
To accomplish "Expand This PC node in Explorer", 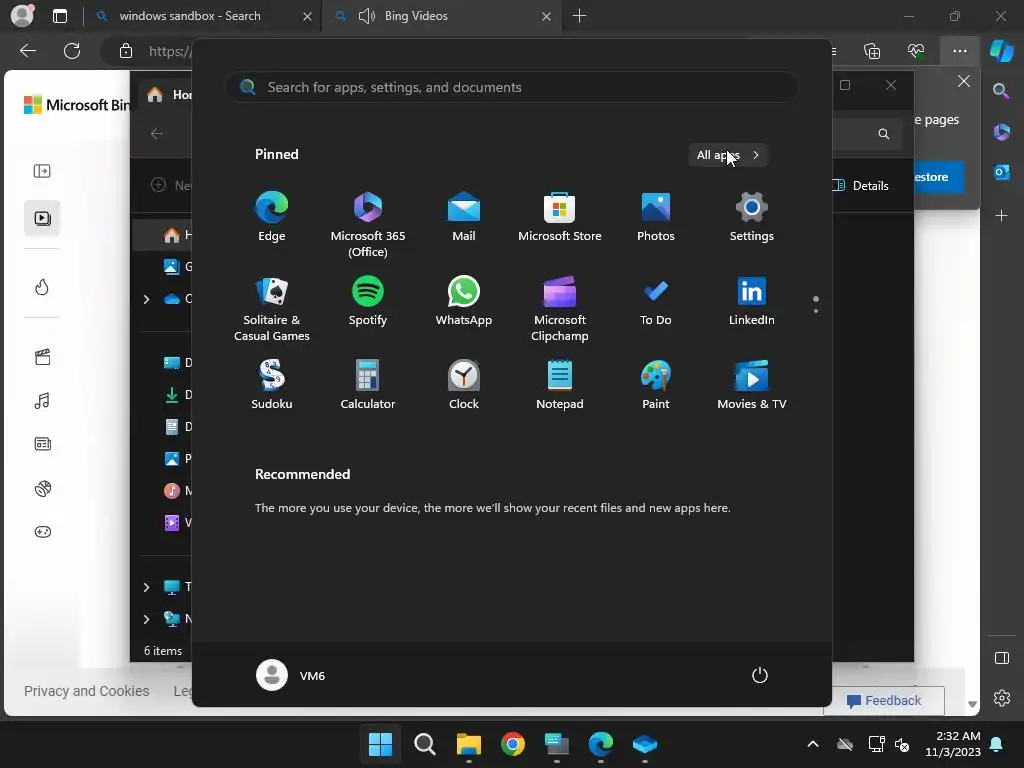I will pyautogui.click(x=146, y=587).
